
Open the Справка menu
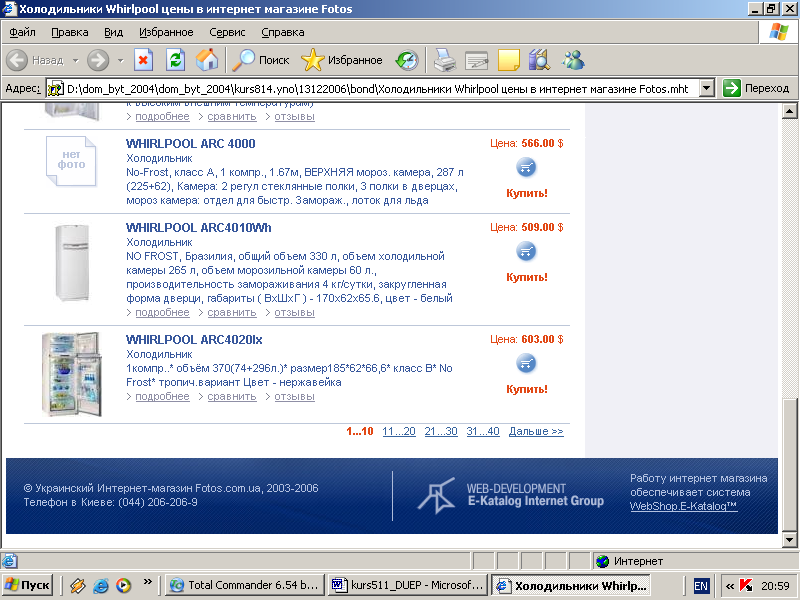tap(283, 32)
